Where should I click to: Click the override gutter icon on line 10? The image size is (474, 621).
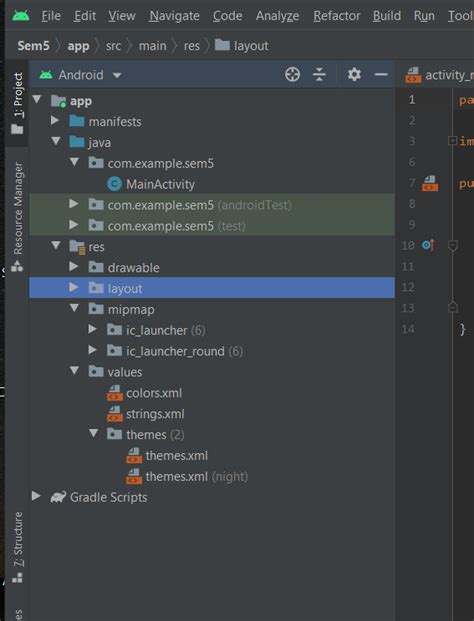pos(428,246)
